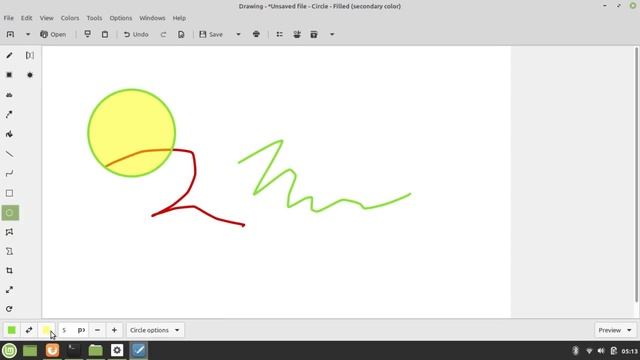640x360 pixels.
Task: Open the File menu
Action: click(x=9, y=18)
